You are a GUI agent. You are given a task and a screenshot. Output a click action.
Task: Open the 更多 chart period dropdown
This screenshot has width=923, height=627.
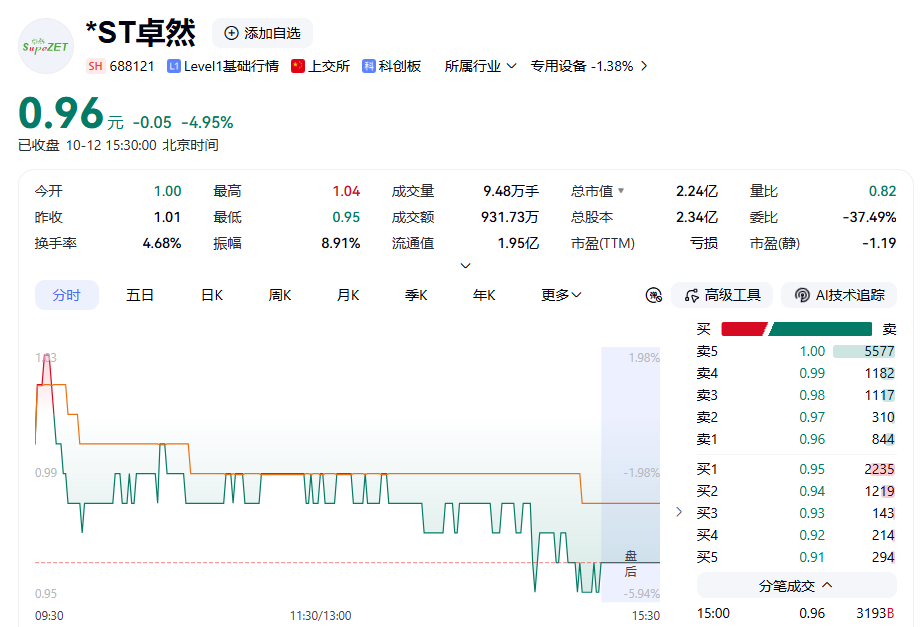pos(561,295)
